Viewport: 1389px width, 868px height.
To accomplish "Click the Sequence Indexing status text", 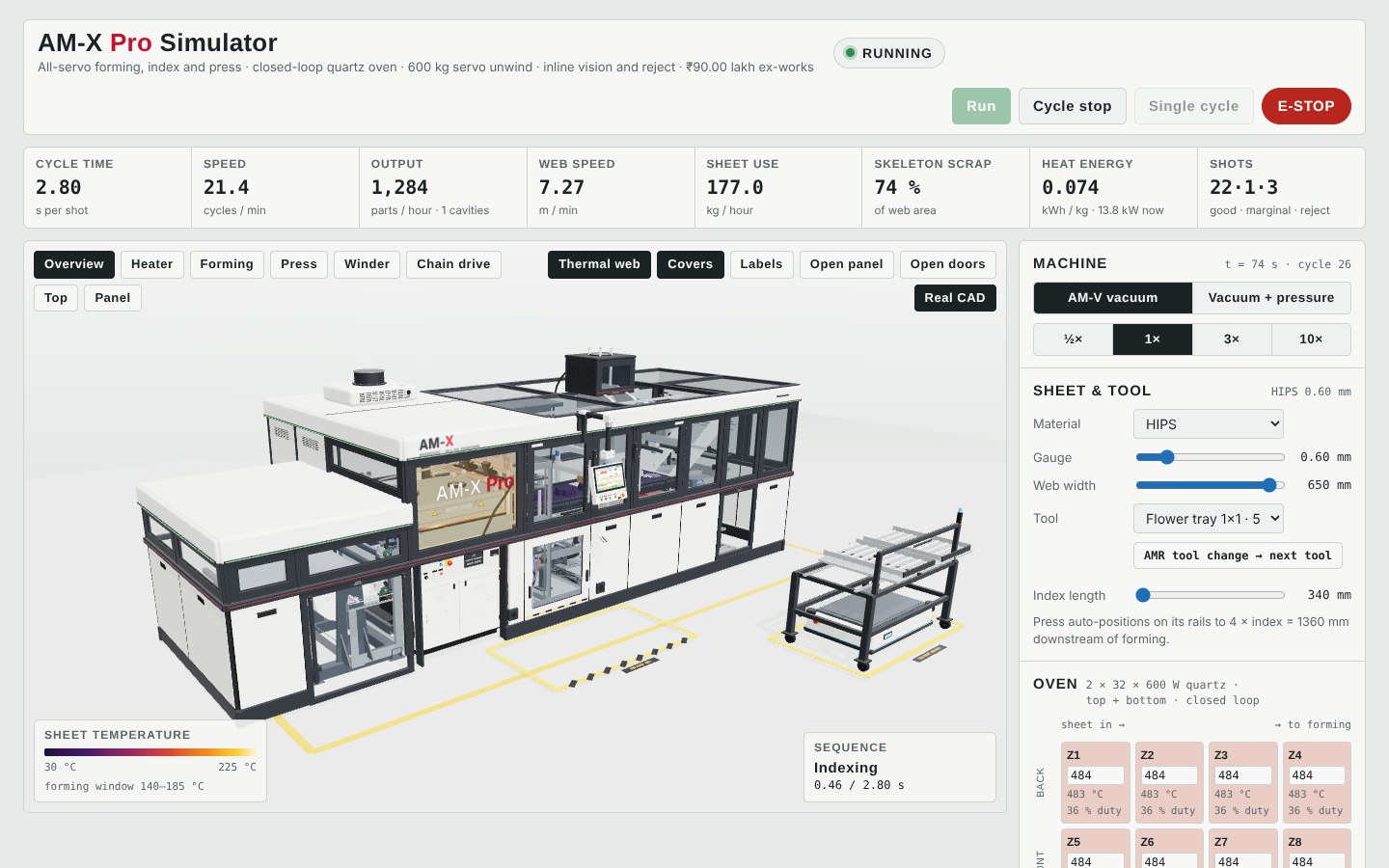I will click(846, 768).
